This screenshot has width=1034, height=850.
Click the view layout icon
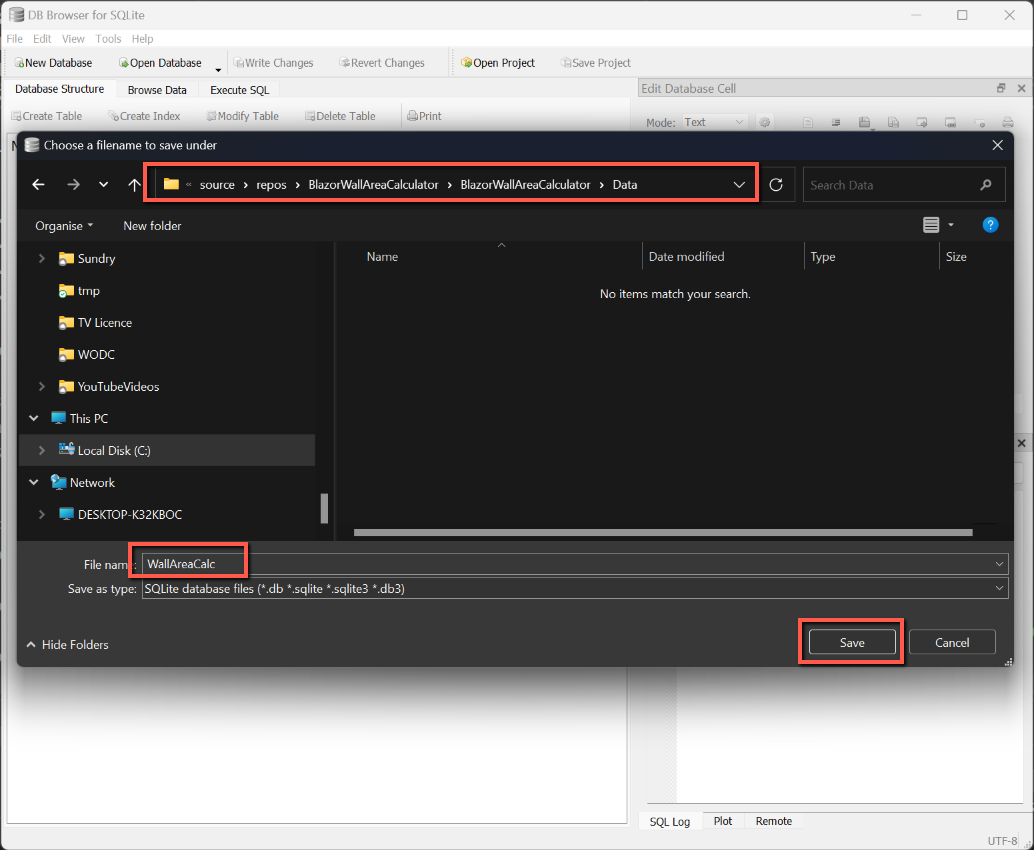[931, 226]
